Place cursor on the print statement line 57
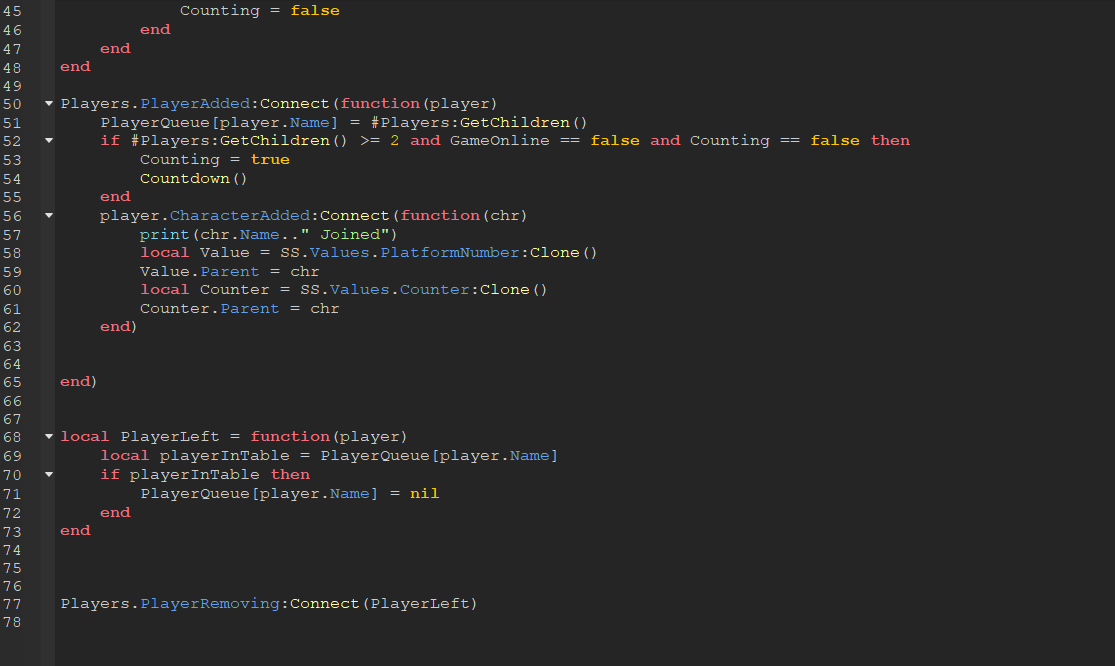The width and height of the screenshot is (1115, 666). click(x=164, y=233)
